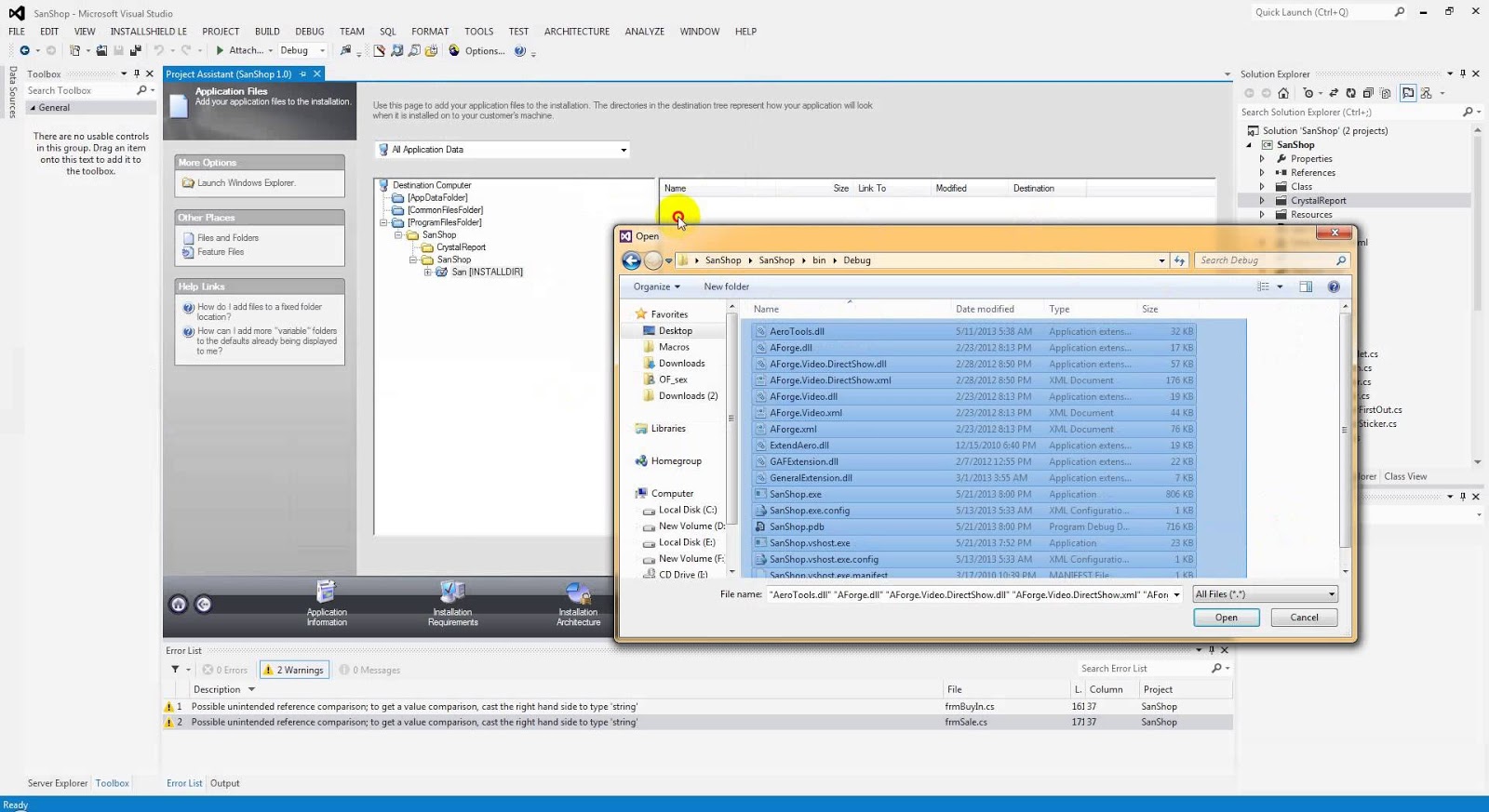Click the View Class Diagram icon

1426,93
